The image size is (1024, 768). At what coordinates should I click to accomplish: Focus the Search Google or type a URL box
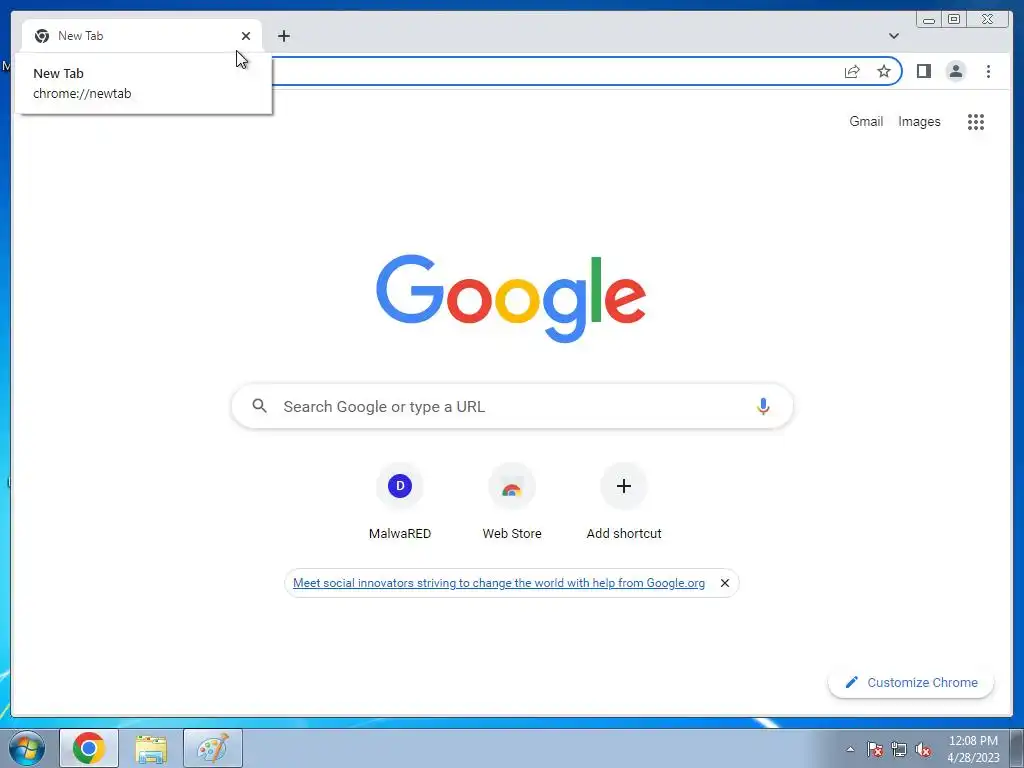coord(512,406)
